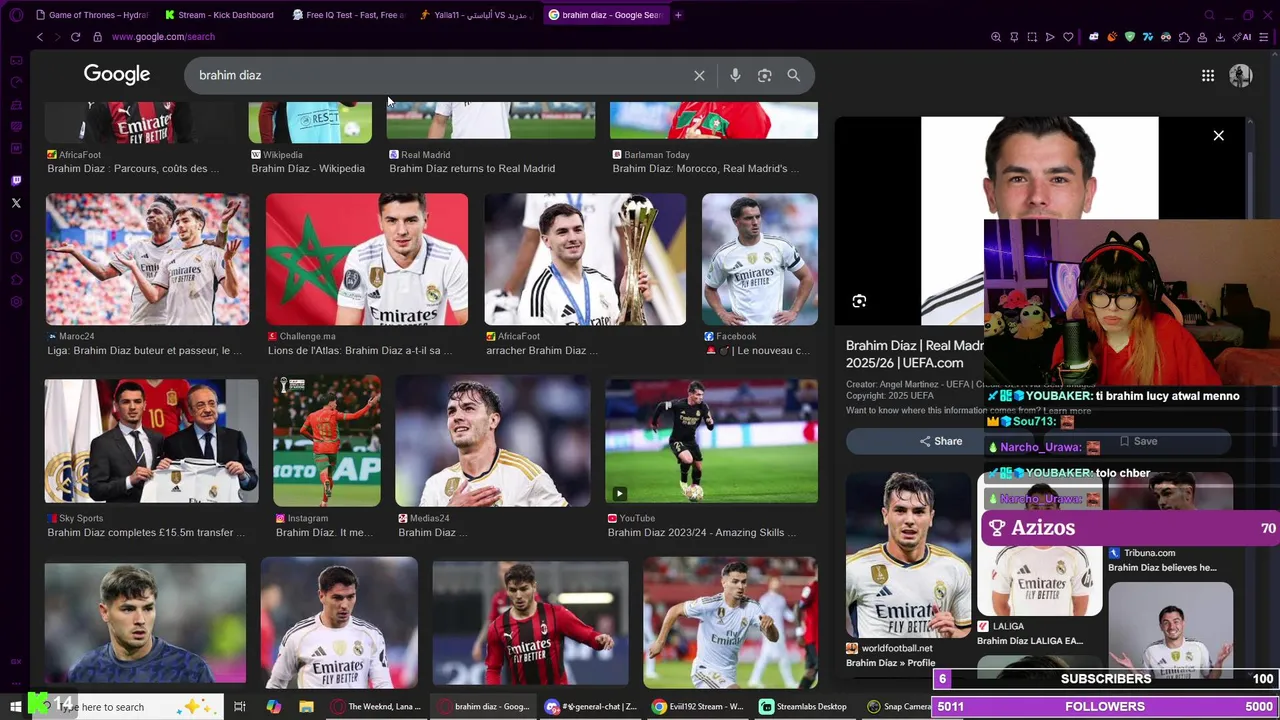Image resolution: width=1280 pixels, height=720 pixels.
Task: Open the Barlaman Today result link
Action: tap(705, 169)
